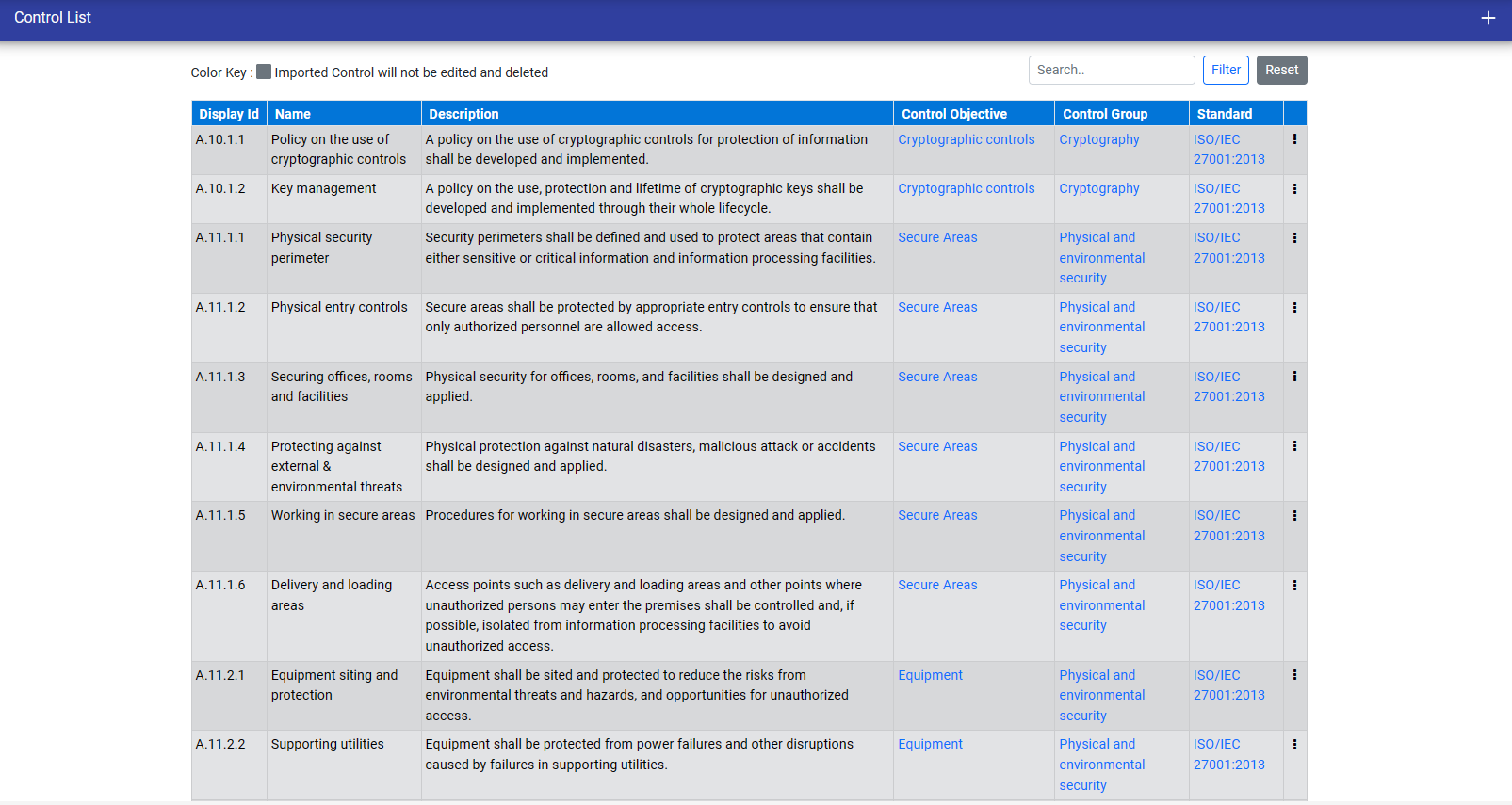Follow the Secure Areas link for A.11.1.2
This screenshot has height=805, width=1512.
[937, 307]
